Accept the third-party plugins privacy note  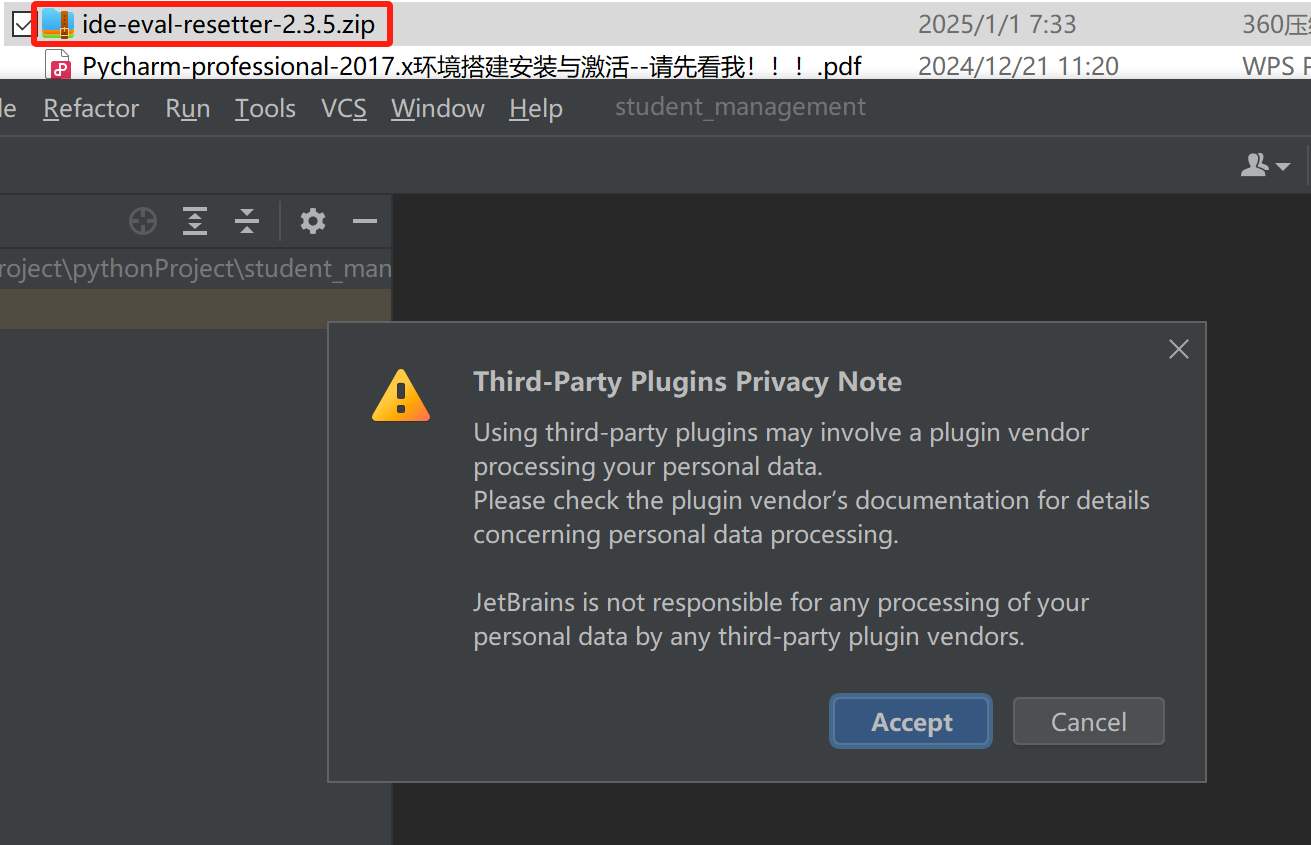(911, 722)
